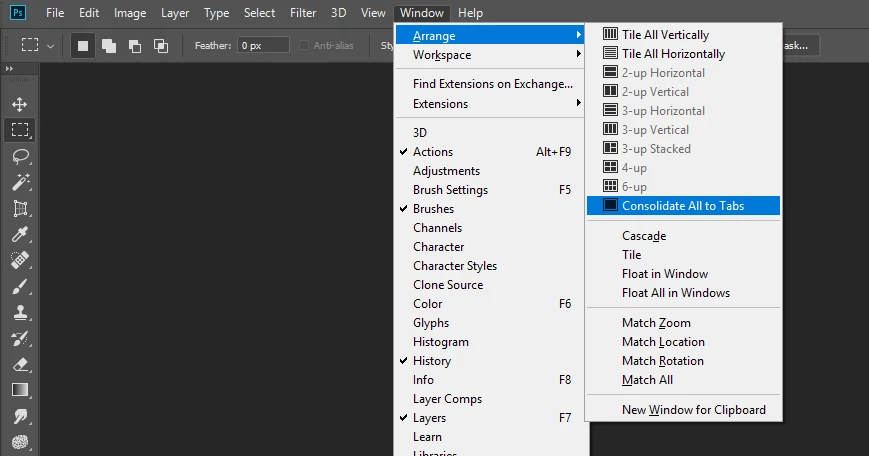Choose Subtract from Selection mode icon

tap(135, 45)
